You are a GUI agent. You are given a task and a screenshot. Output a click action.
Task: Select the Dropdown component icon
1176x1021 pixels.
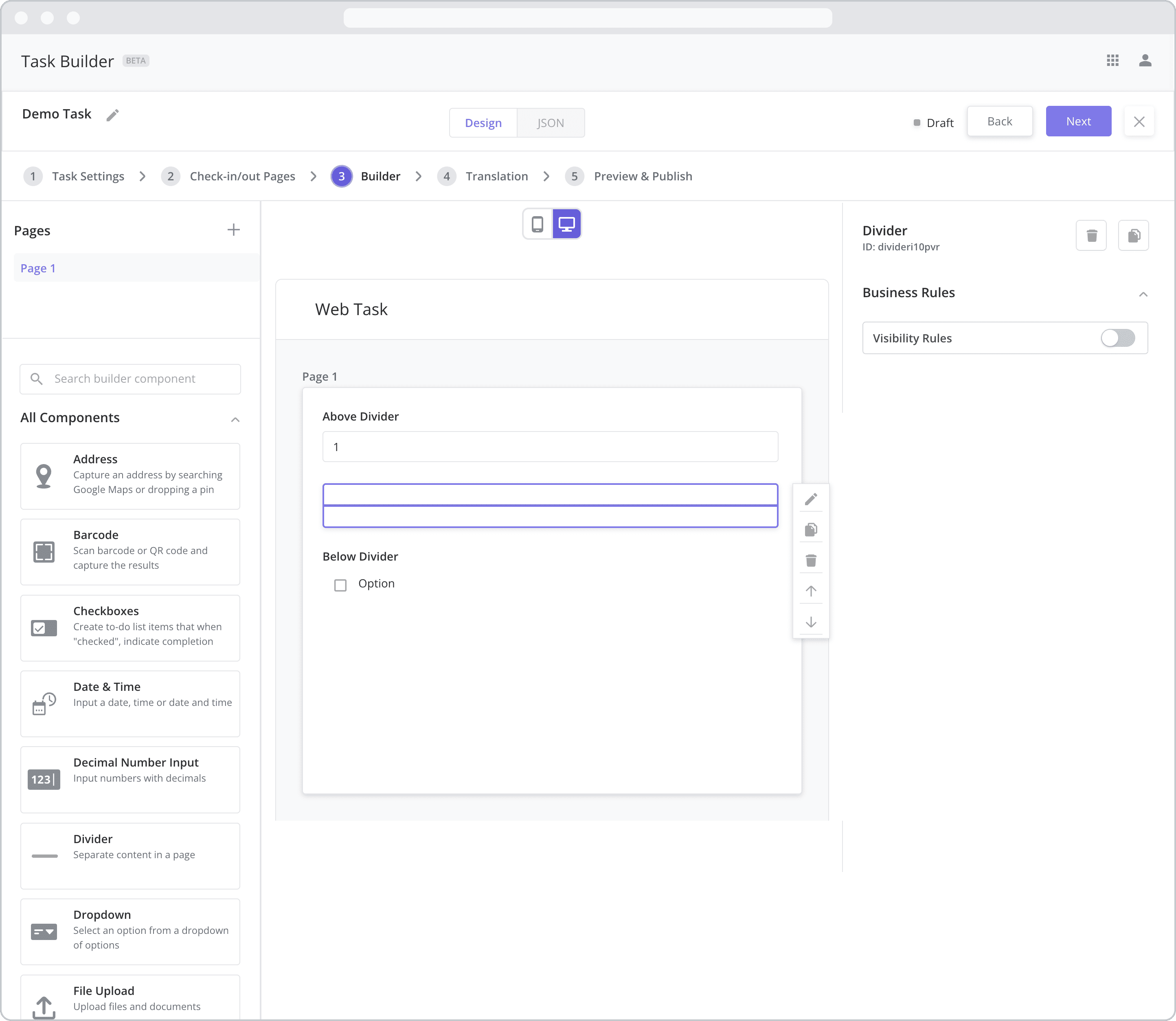tap(44, 931)
